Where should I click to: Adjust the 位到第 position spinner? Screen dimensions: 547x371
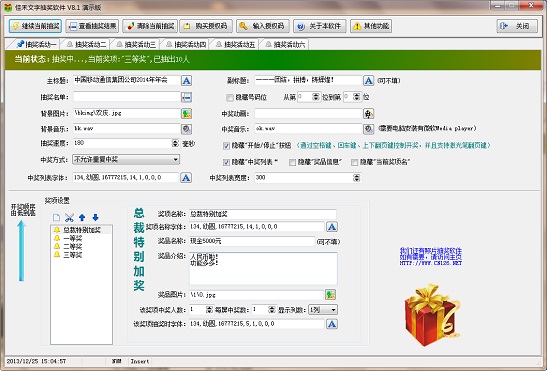pos(356,97)
